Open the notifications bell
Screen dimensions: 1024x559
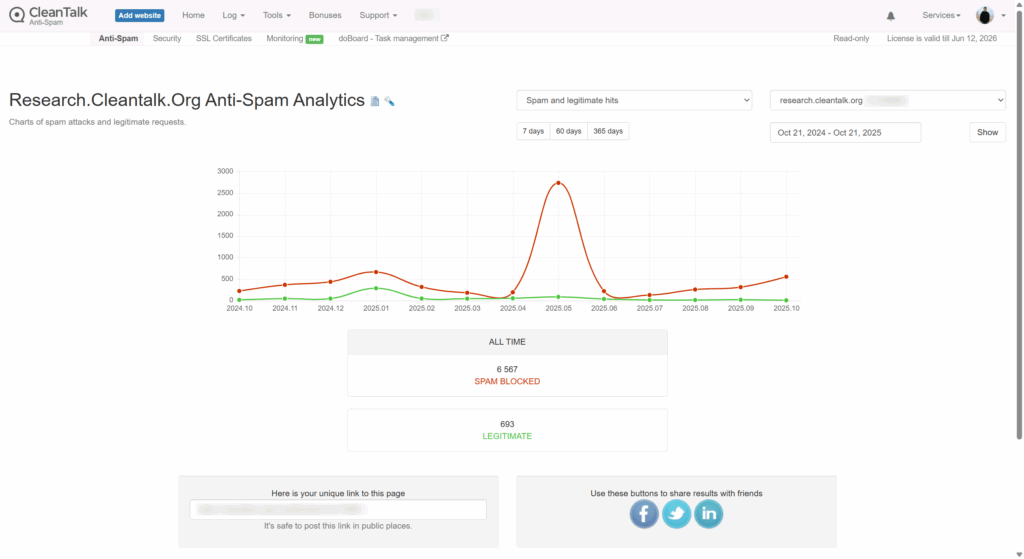(x=891, y=16)
